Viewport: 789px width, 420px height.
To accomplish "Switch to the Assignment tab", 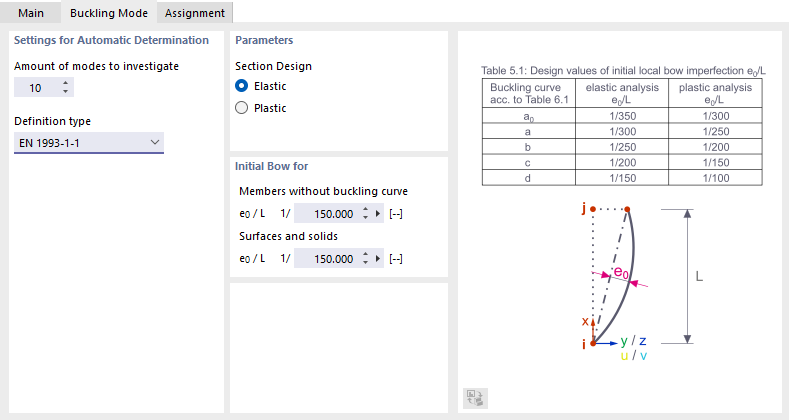I will 195,13.
